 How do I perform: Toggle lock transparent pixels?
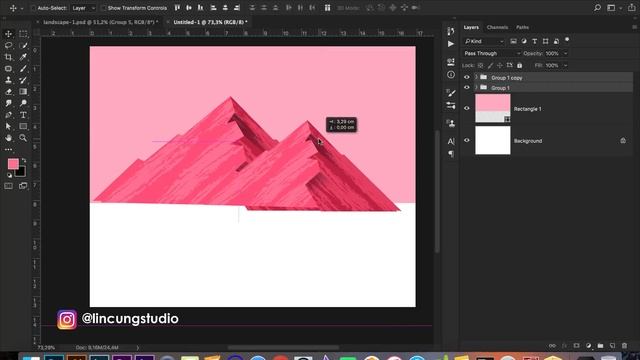pyautogui.click(x=480, y=65)
